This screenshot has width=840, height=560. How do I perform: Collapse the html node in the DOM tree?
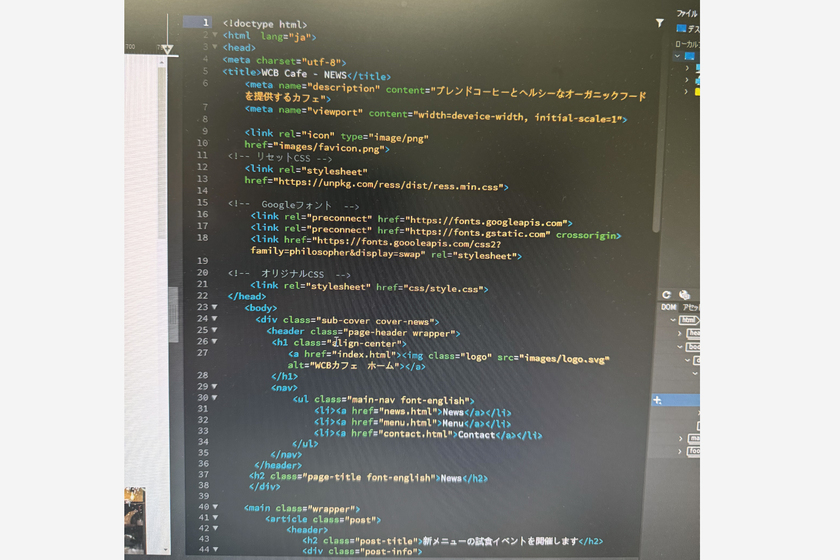(674, 320)
